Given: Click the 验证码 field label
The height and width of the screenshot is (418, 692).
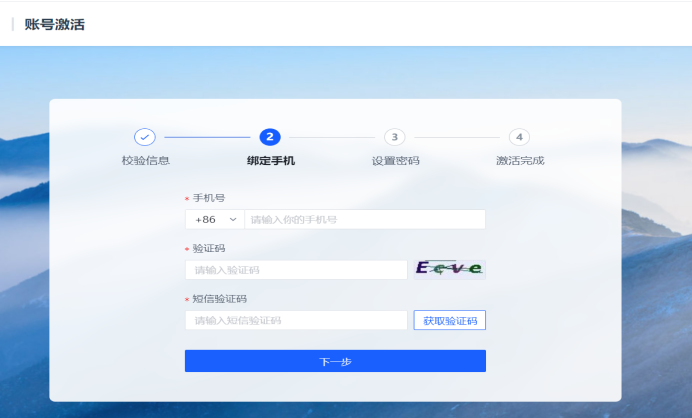Looking at the screenshot, I should click(209, 248).
